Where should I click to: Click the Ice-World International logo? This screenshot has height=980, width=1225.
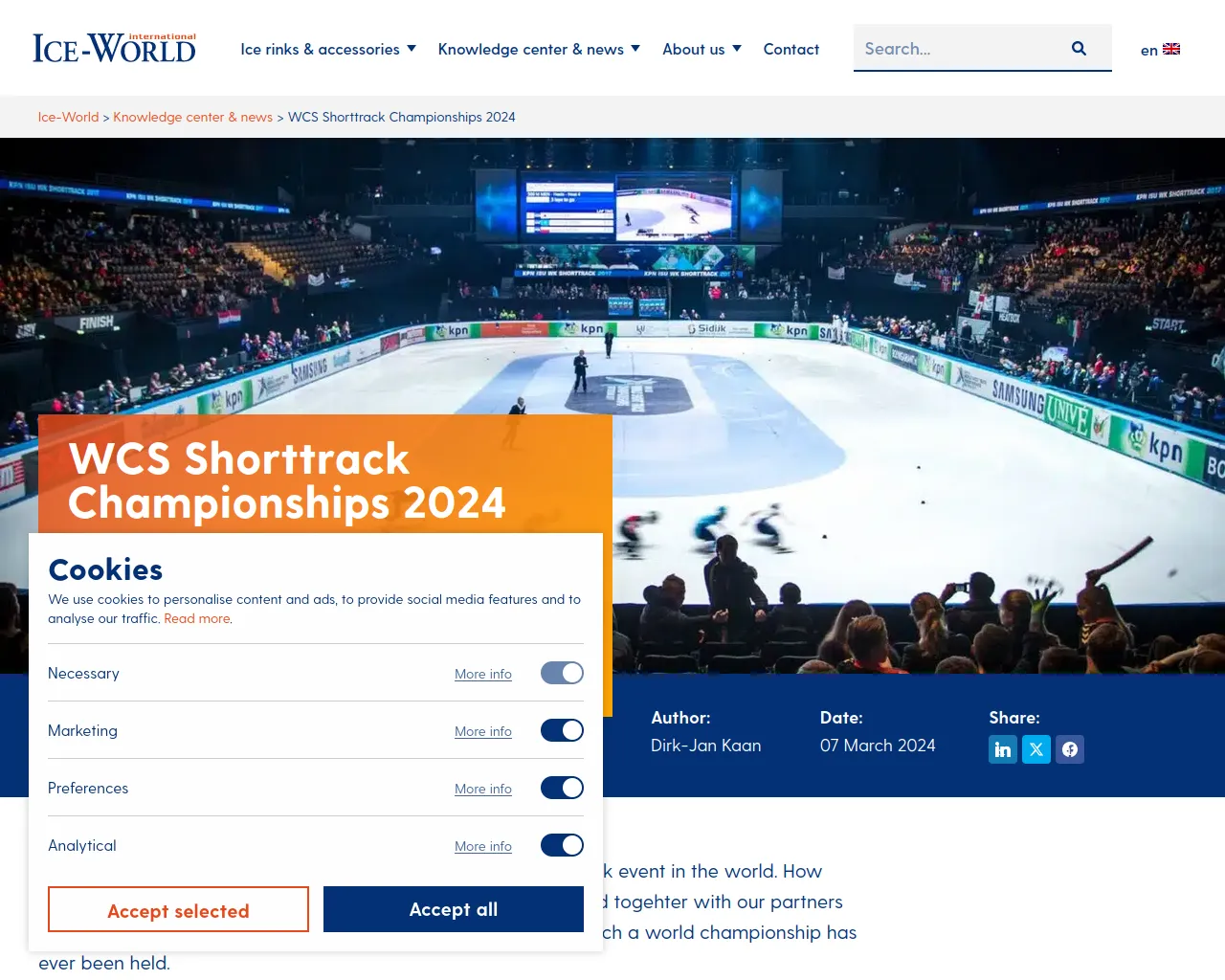(114, 48)
